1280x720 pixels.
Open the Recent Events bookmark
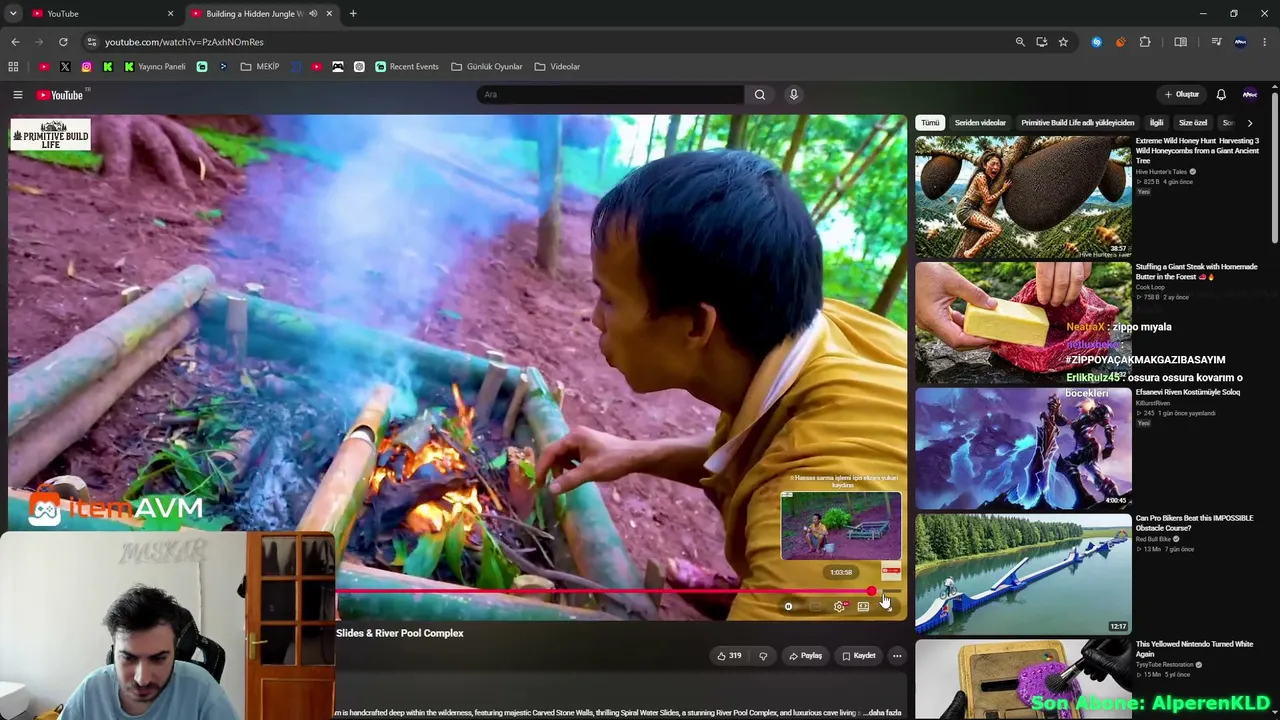click(x=407, y=67)
